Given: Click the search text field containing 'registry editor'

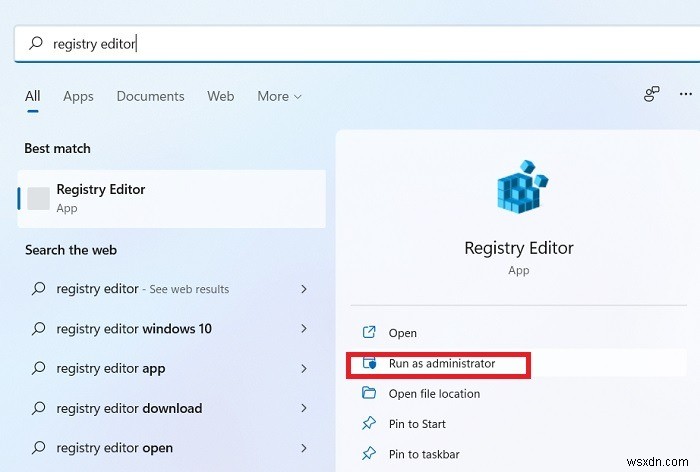Looking at the screenshot, I should point(357,44).
